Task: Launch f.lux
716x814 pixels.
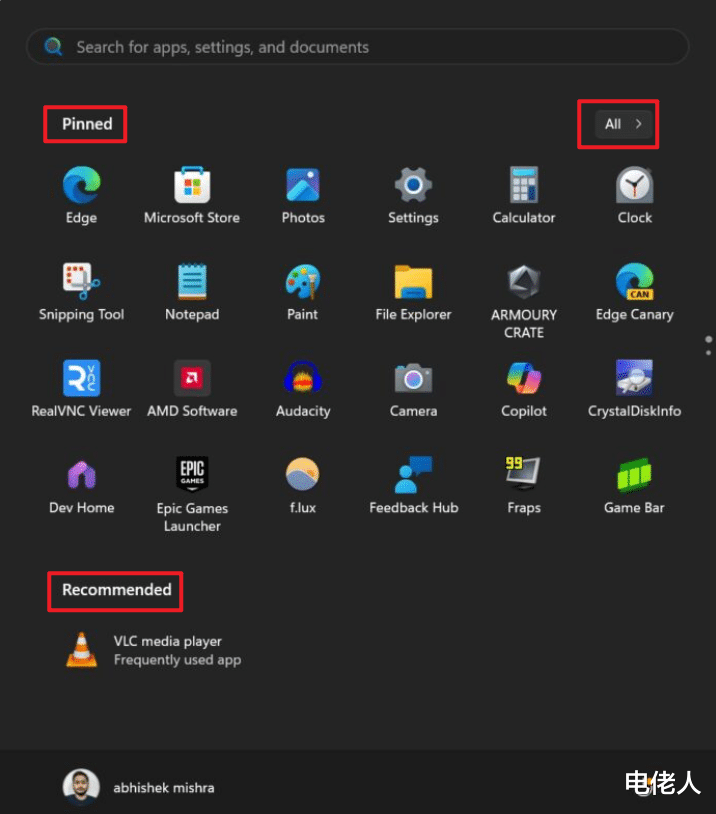Action: (x=303, y=485)
